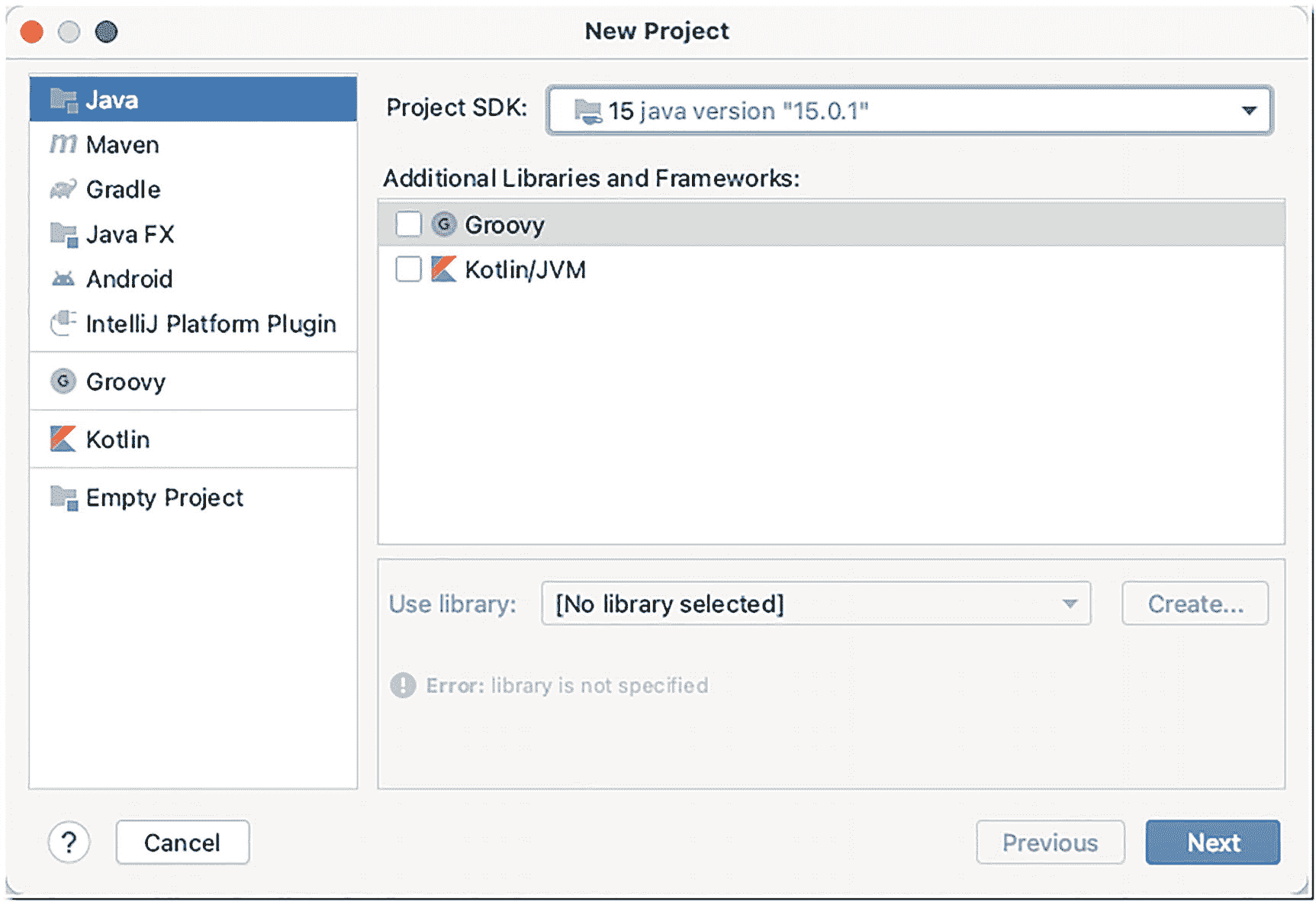The image size is (1316, 902).
Task: Click the Create... library button
Action: pos(1195,604)
